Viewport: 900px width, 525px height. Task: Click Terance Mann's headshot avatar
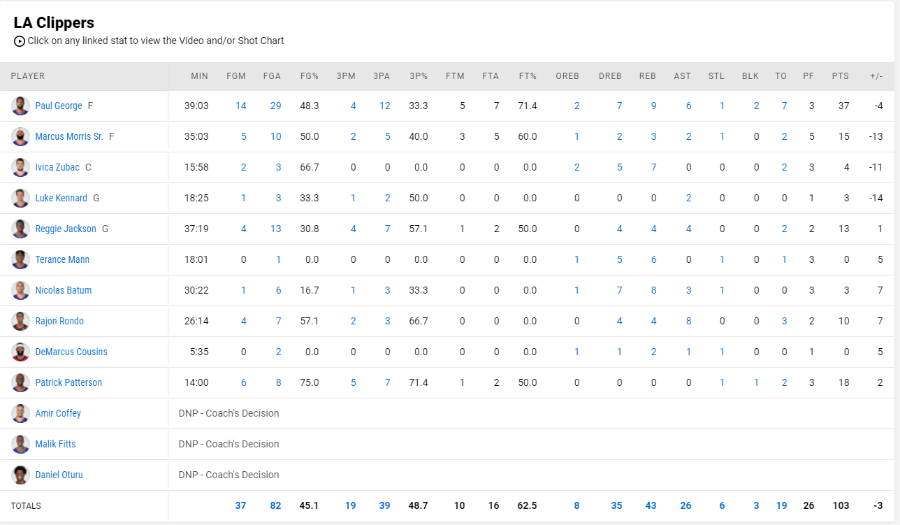(x=20, y=259)
